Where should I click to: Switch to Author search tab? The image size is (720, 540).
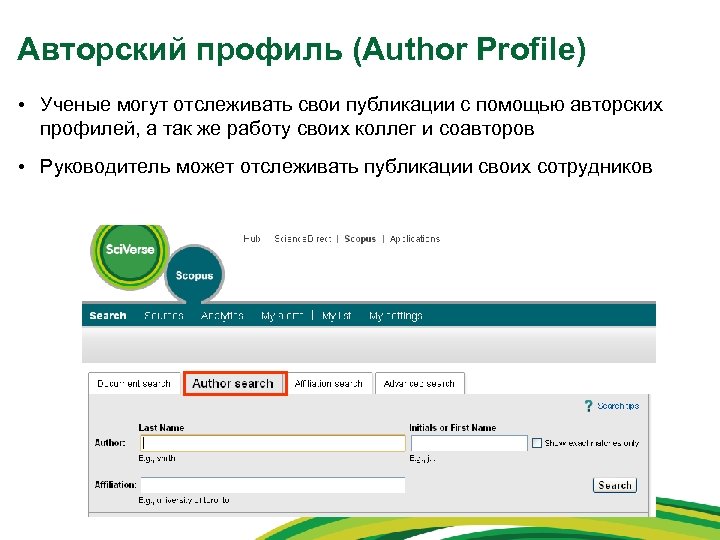pyautogui.click(x=235, y=383)
